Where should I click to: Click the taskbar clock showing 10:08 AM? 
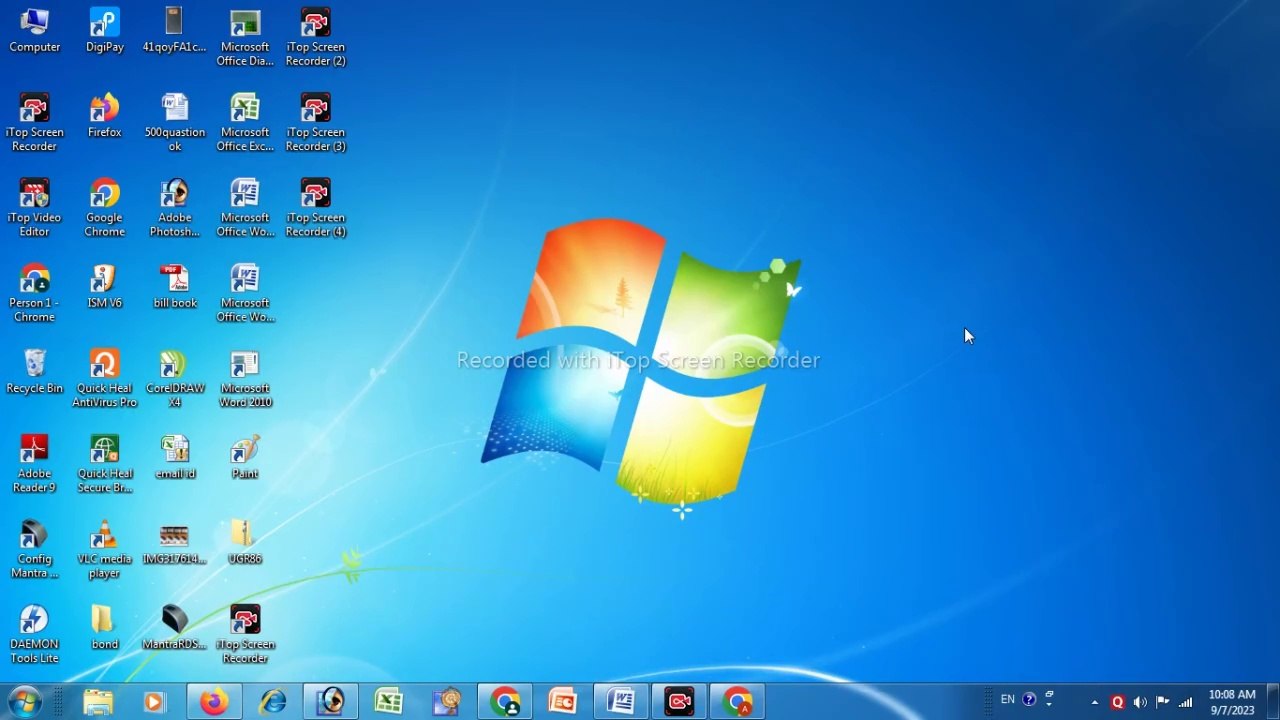[1231, 702]
